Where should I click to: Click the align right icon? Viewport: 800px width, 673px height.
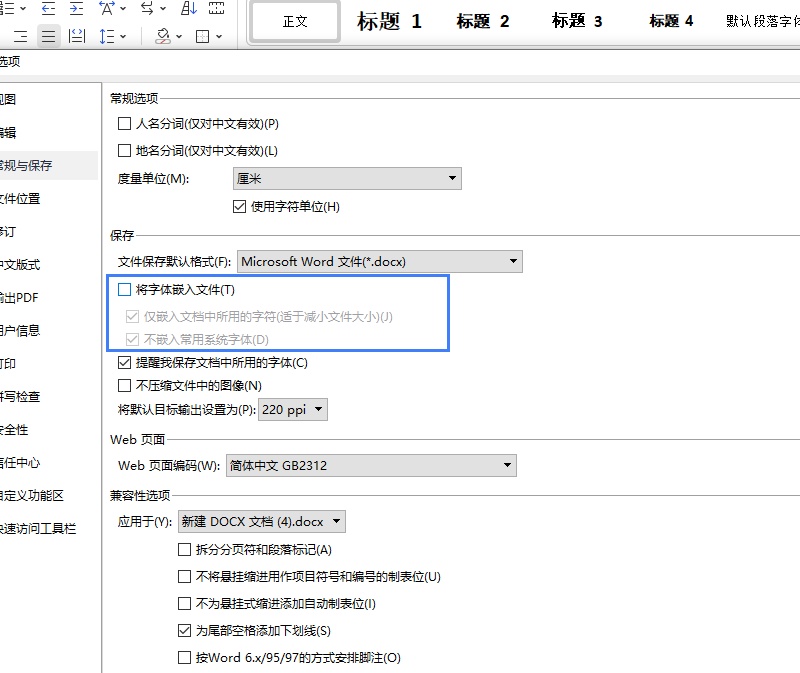click(x=21, y=36)
